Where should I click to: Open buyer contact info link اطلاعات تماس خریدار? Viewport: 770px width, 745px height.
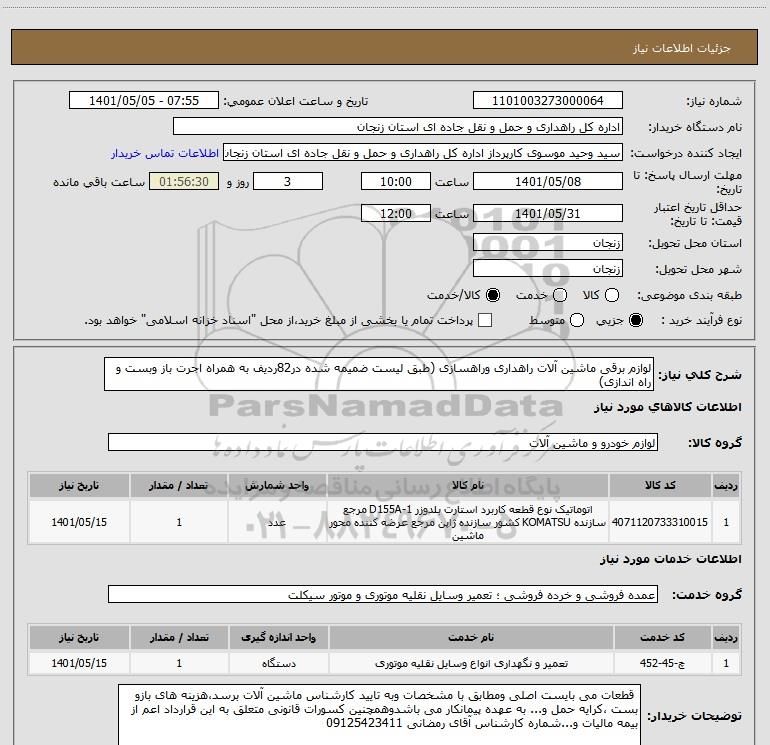(x=165, y=153)
